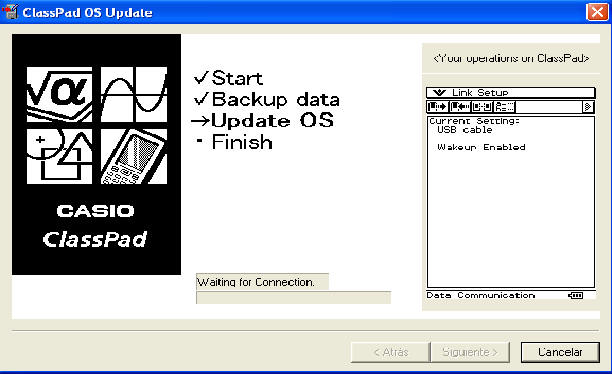
Task: Click the sine wave graph logo tile
Action: 134,94
